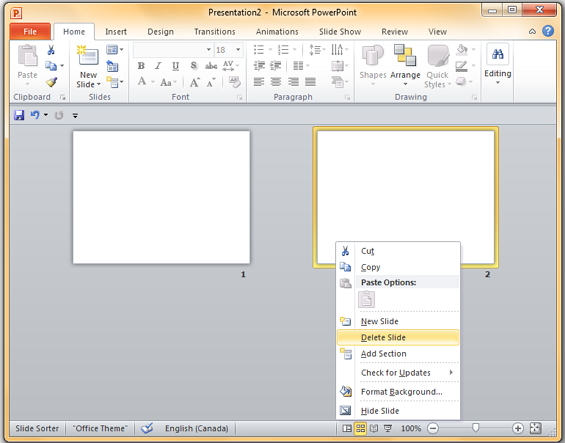The height and width of the screenshot is (443, 565).
Task: Click the Clear All Formatting icon
Action: (235, 82)
